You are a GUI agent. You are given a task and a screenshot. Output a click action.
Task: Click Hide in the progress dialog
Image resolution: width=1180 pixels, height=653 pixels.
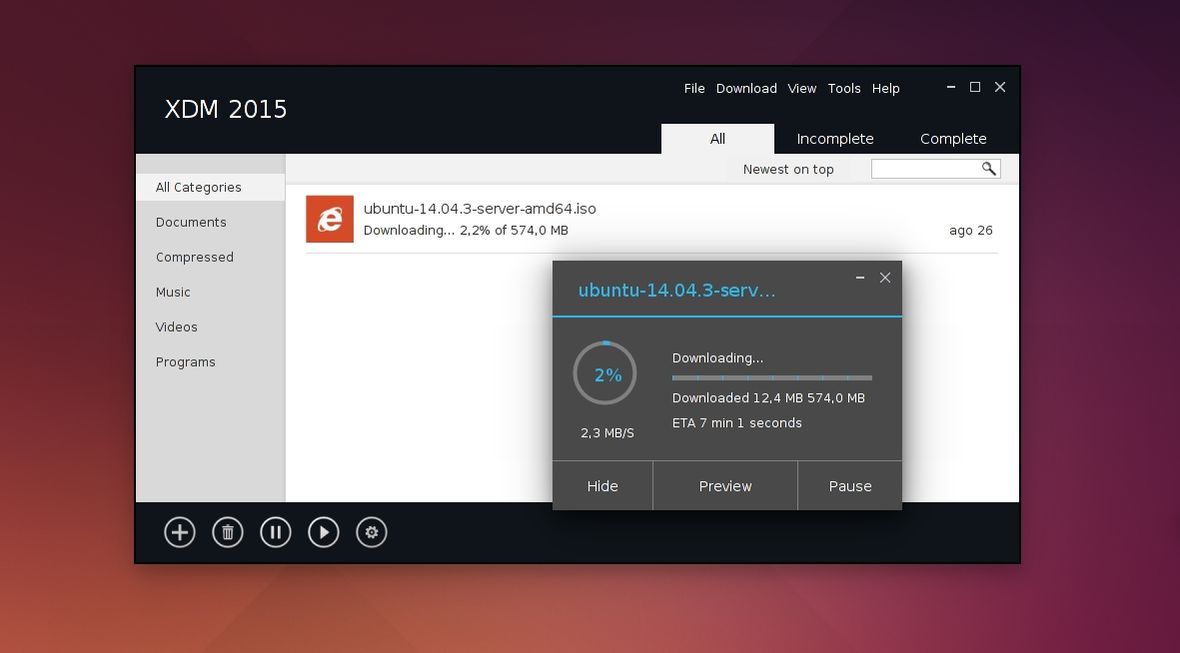tap(603, 486)
